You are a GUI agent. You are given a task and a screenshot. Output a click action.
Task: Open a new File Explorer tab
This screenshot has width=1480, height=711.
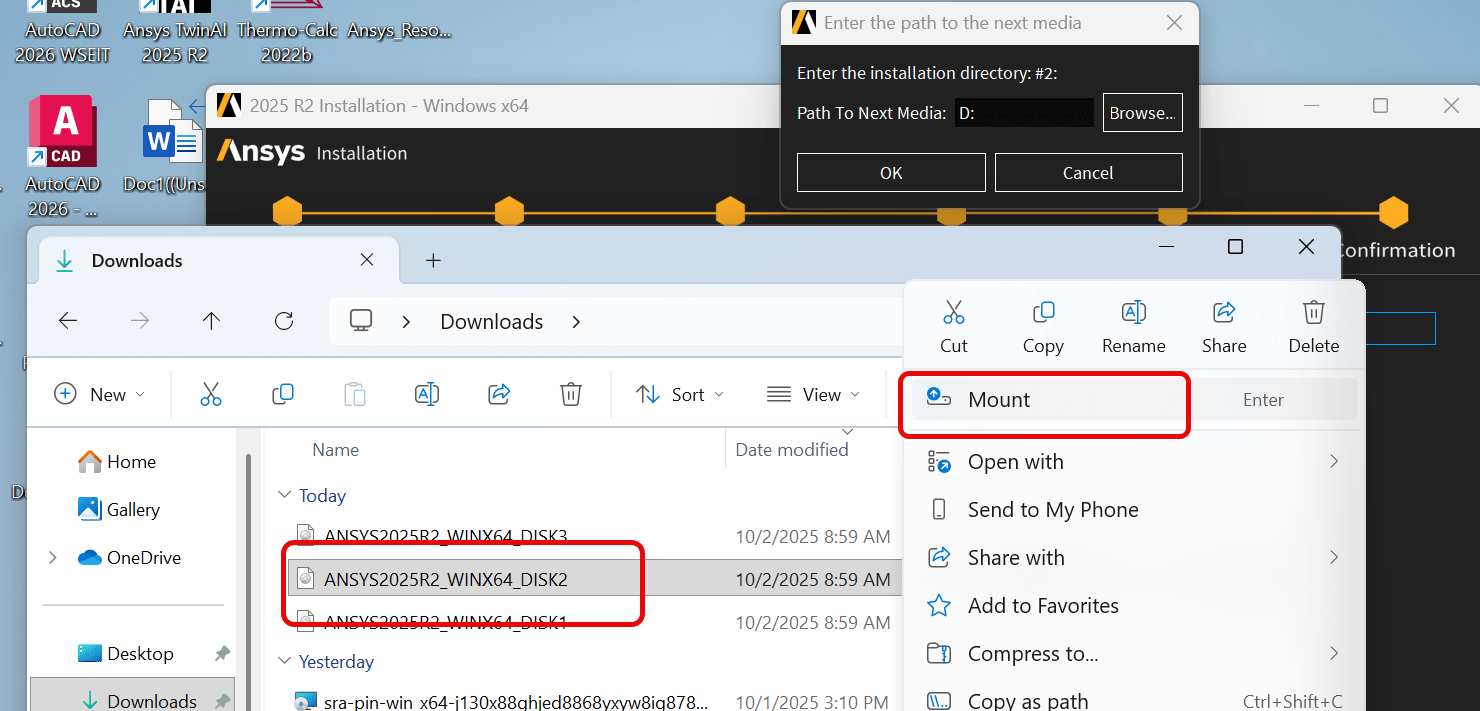[x=433, y=260]
